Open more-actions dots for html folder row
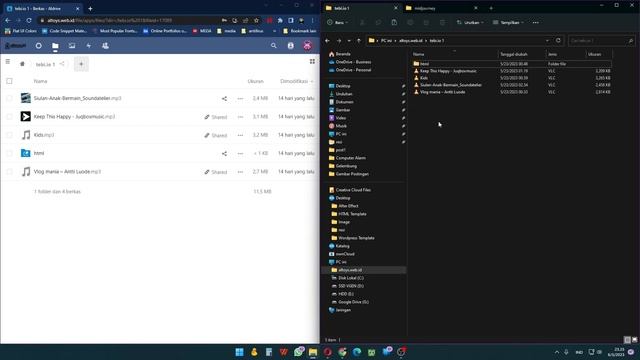The width and height of the screenshot is (640, 360). click(x=240, y=153)
